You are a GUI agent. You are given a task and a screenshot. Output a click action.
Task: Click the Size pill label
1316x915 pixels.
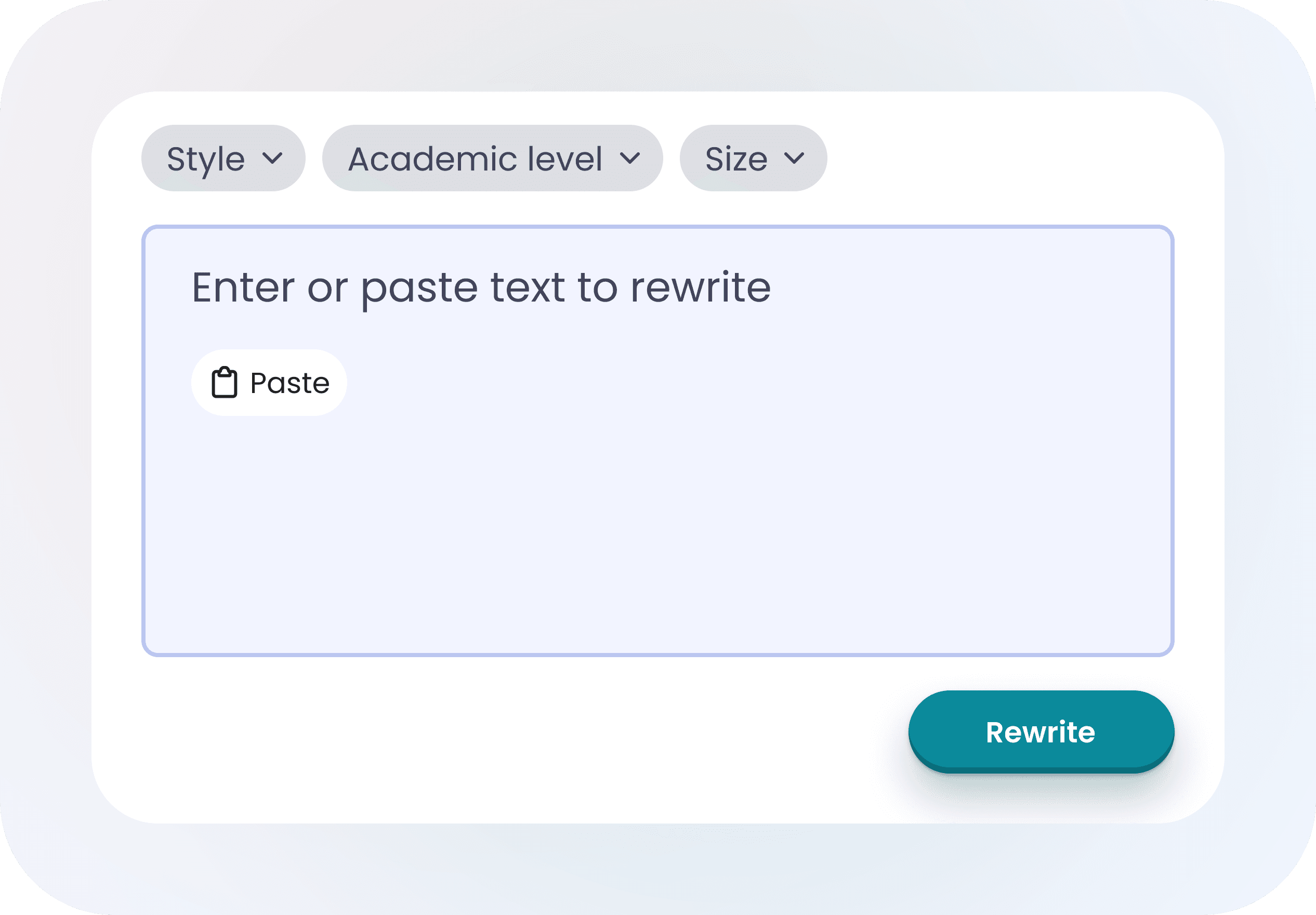(x=736, y=159)
